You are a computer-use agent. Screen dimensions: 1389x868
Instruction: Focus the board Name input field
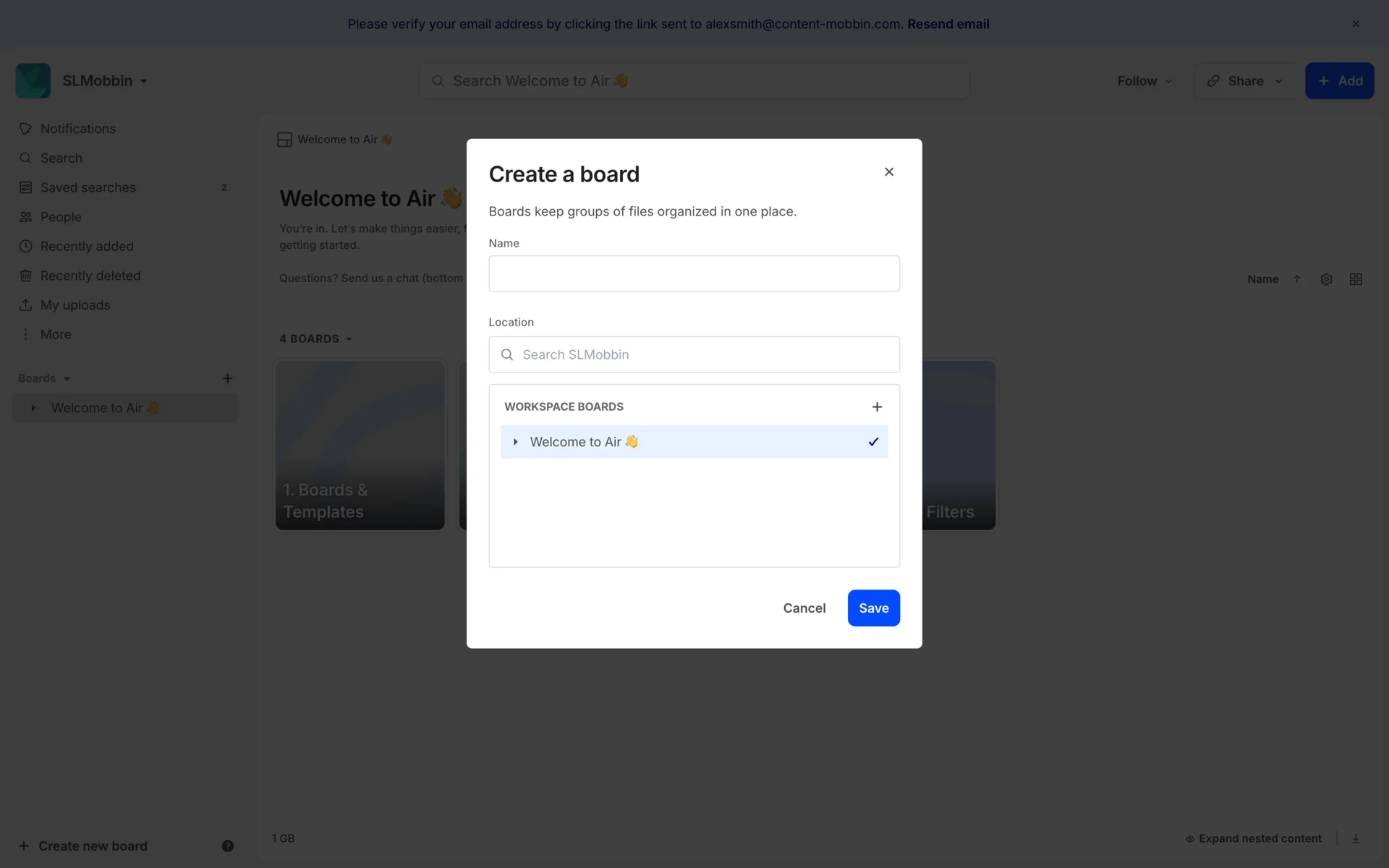pos(694,273)
